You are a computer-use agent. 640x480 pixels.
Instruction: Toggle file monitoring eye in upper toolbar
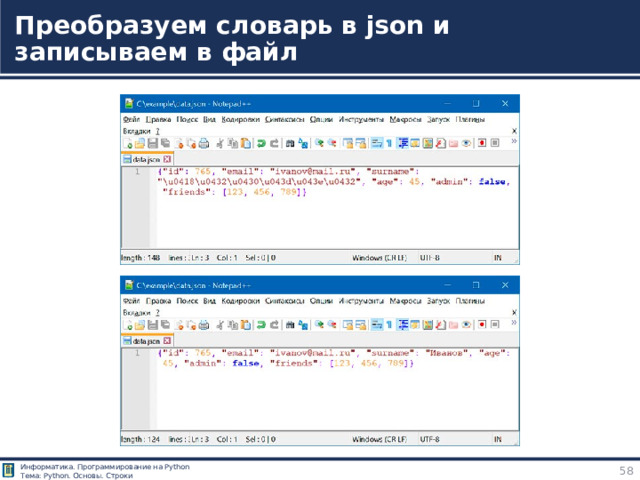466,143
